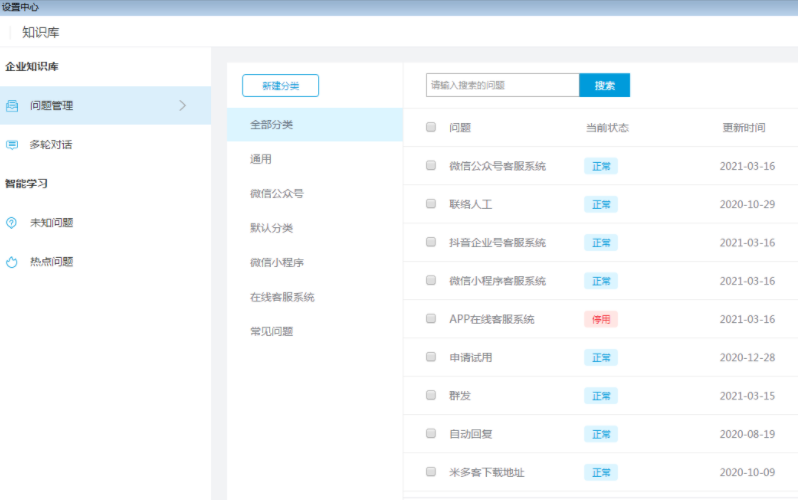799x500 pixels.
Task: Tick the APP在线客服系统 row checkbox
Action: click(431, 319)
